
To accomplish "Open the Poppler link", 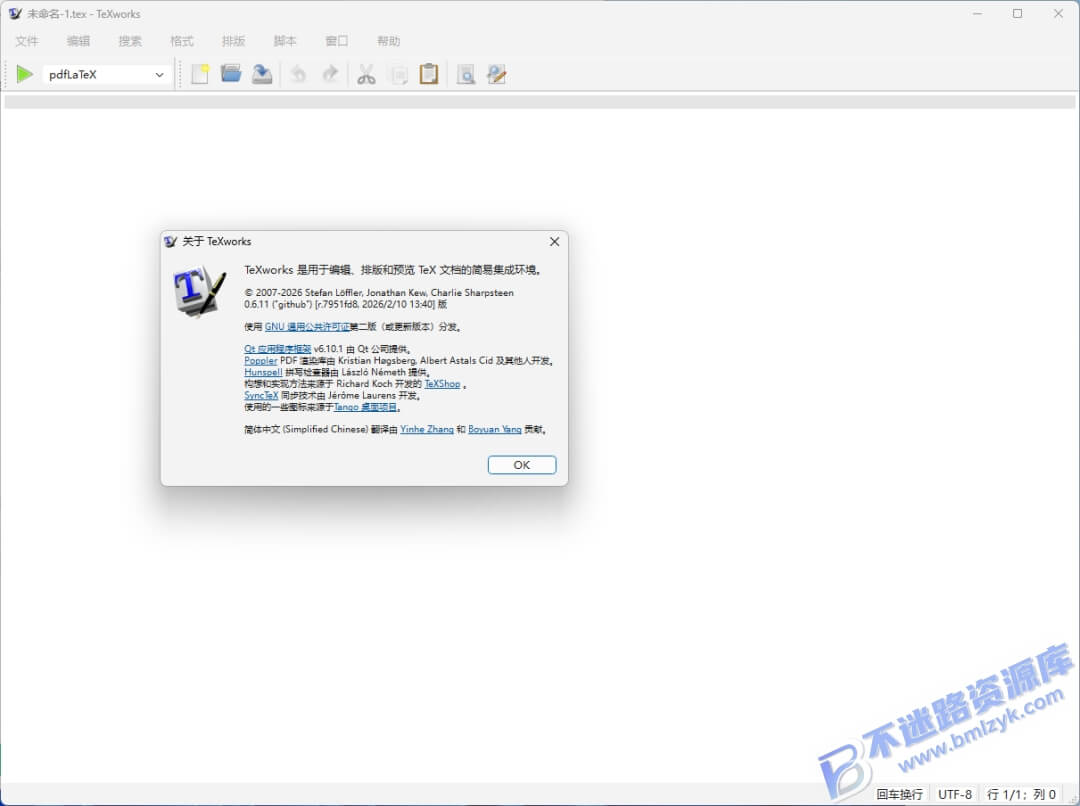I will pos(260,361).
